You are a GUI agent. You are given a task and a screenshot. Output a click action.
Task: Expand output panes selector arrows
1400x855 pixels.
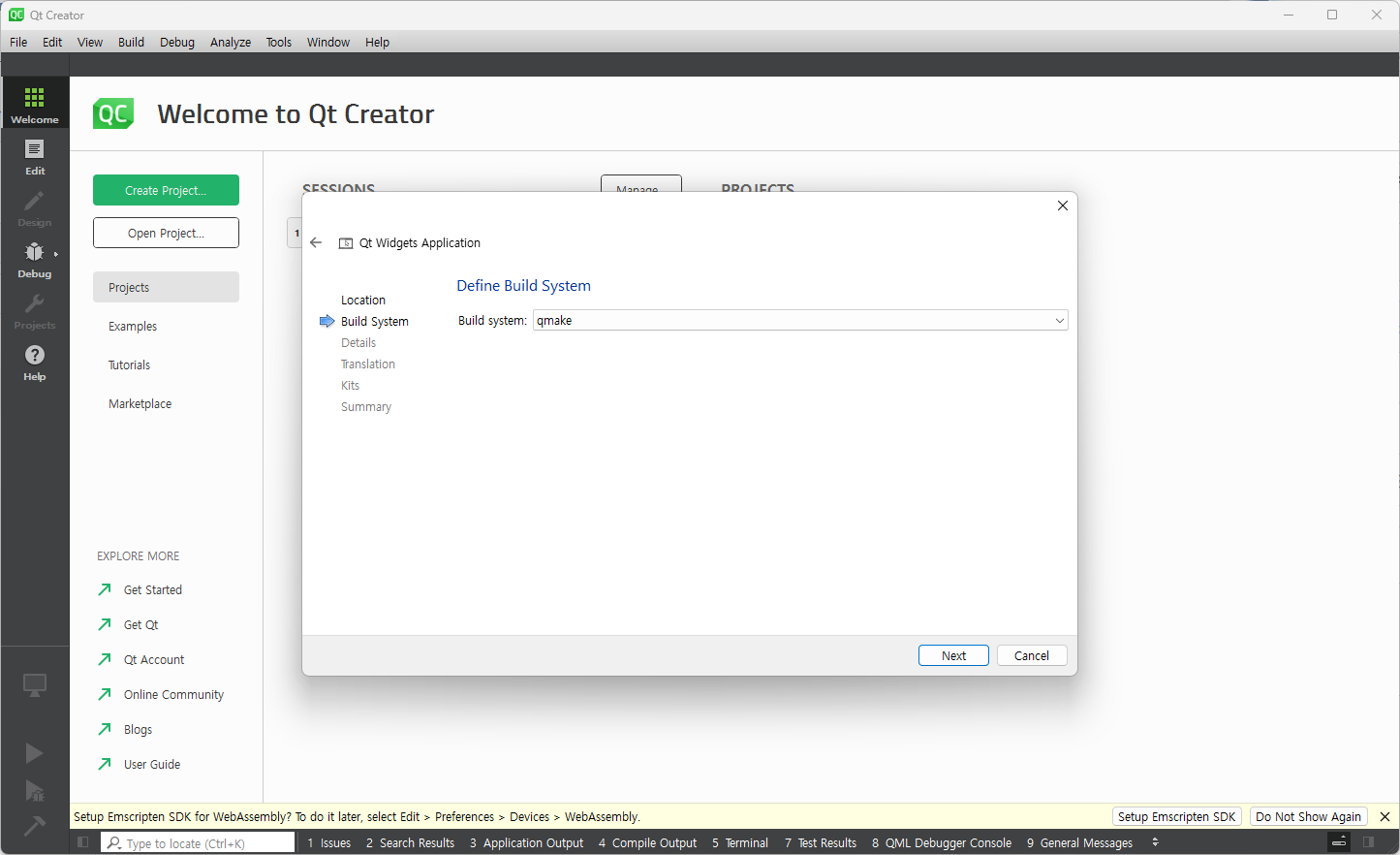[x=1155, y=842]
